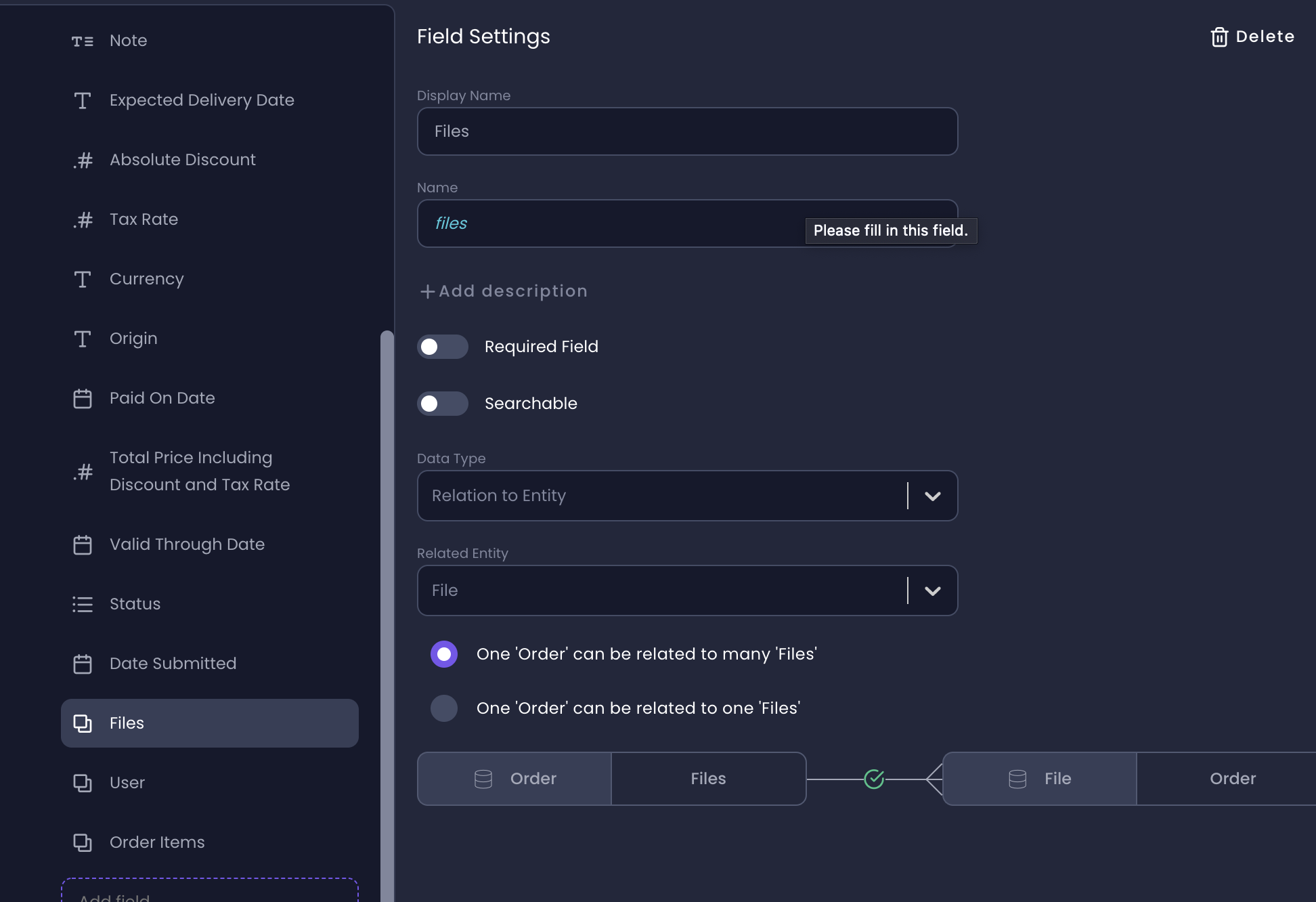The height and width of the screenshot is (902, 1316).
Task: Open the Data Type dropdown
Action: coord(687,496)
